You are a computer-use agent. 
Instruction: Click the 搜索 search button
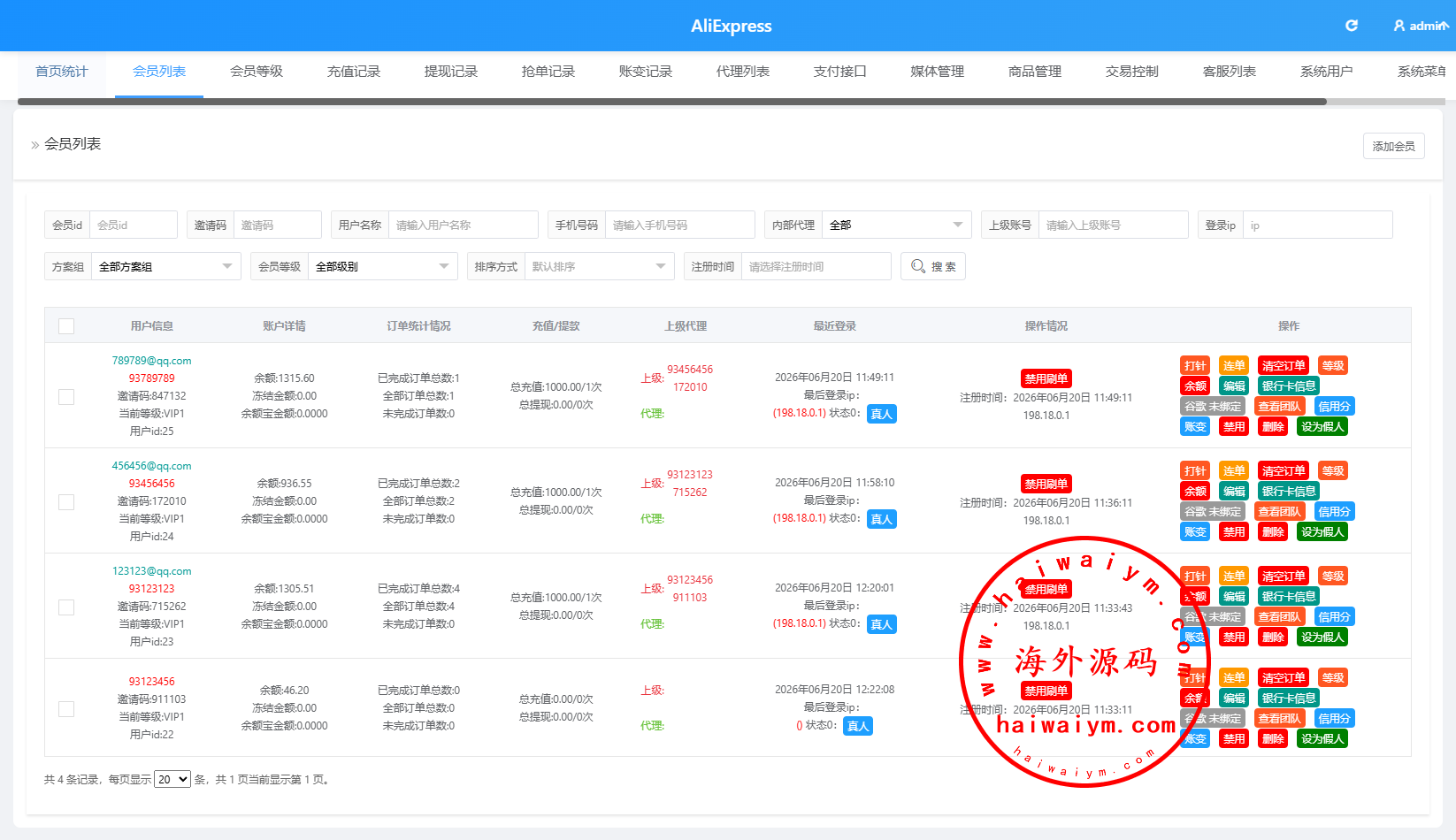[x=933, y=266]
